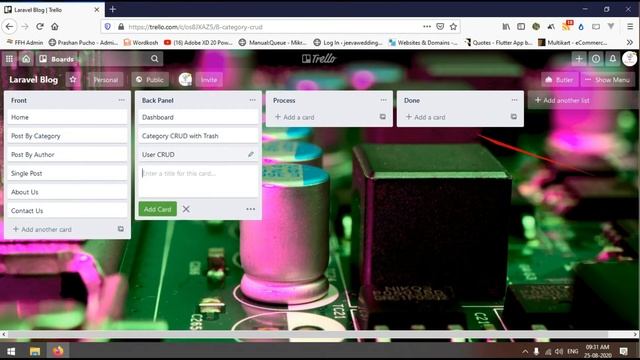Screen dimensions: 640x360
Task: Click browser Home icon
Action: (55, 27)
